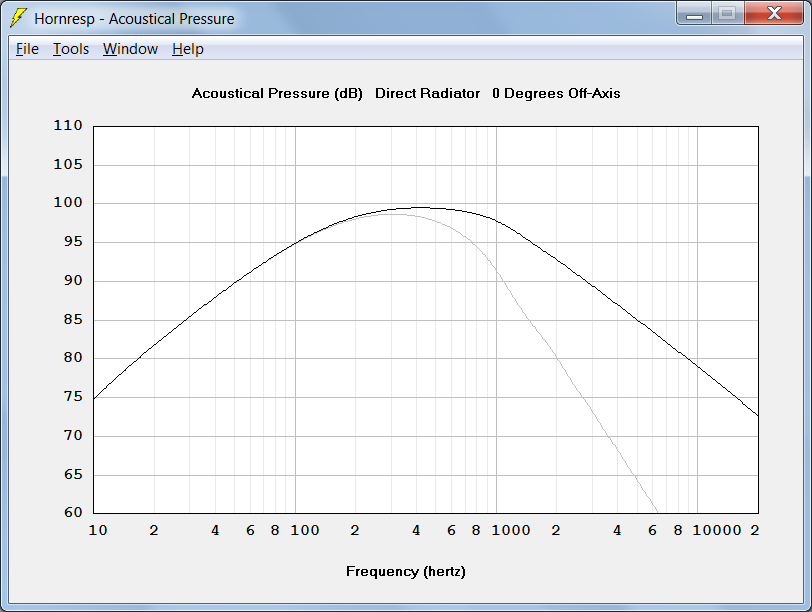Click the 'Direct Radiator' label
The height and width of the screenshot is (612, 812).
point(427,93)
